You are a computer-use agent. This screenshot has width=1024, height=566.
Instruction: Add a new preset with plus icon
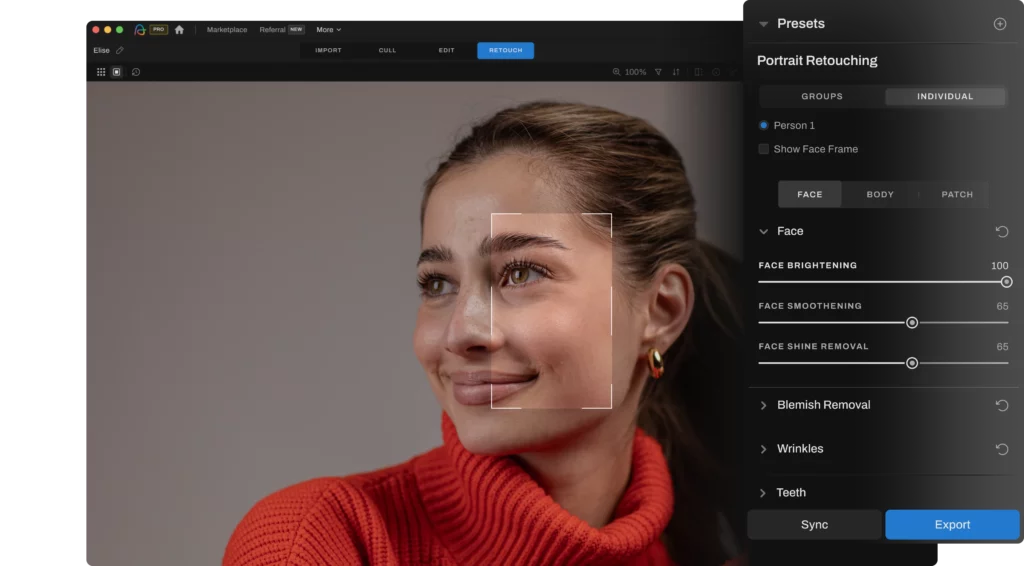pyautogui.click(x=999, y=24)
